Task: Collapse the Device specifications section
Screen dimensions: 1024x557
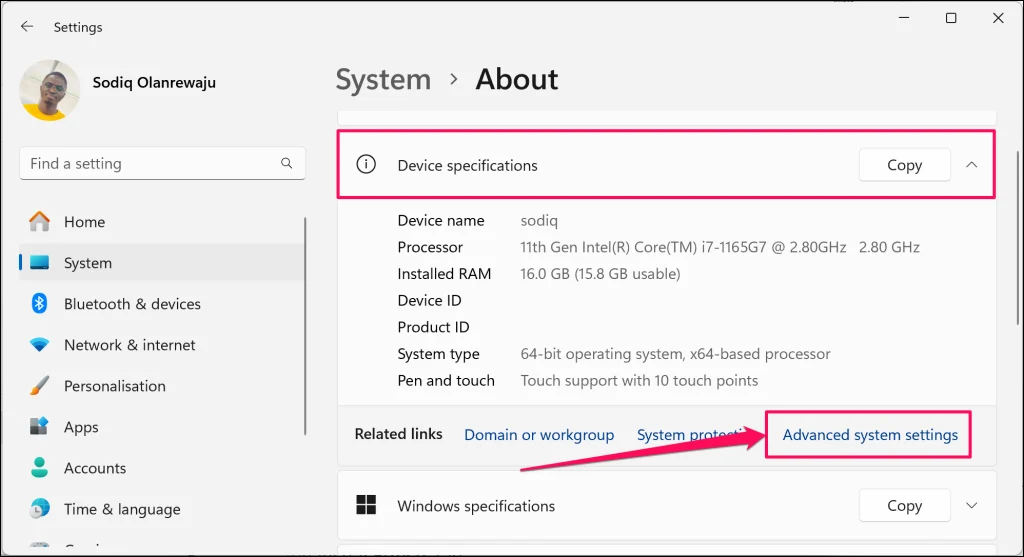Action: click(x=972, y=165)
